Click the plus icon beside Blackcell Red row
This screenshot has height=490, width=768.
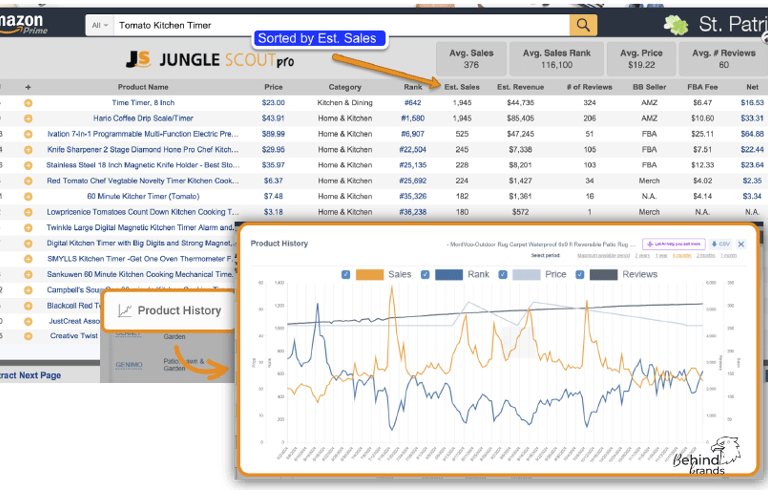(x=28, y=306)
